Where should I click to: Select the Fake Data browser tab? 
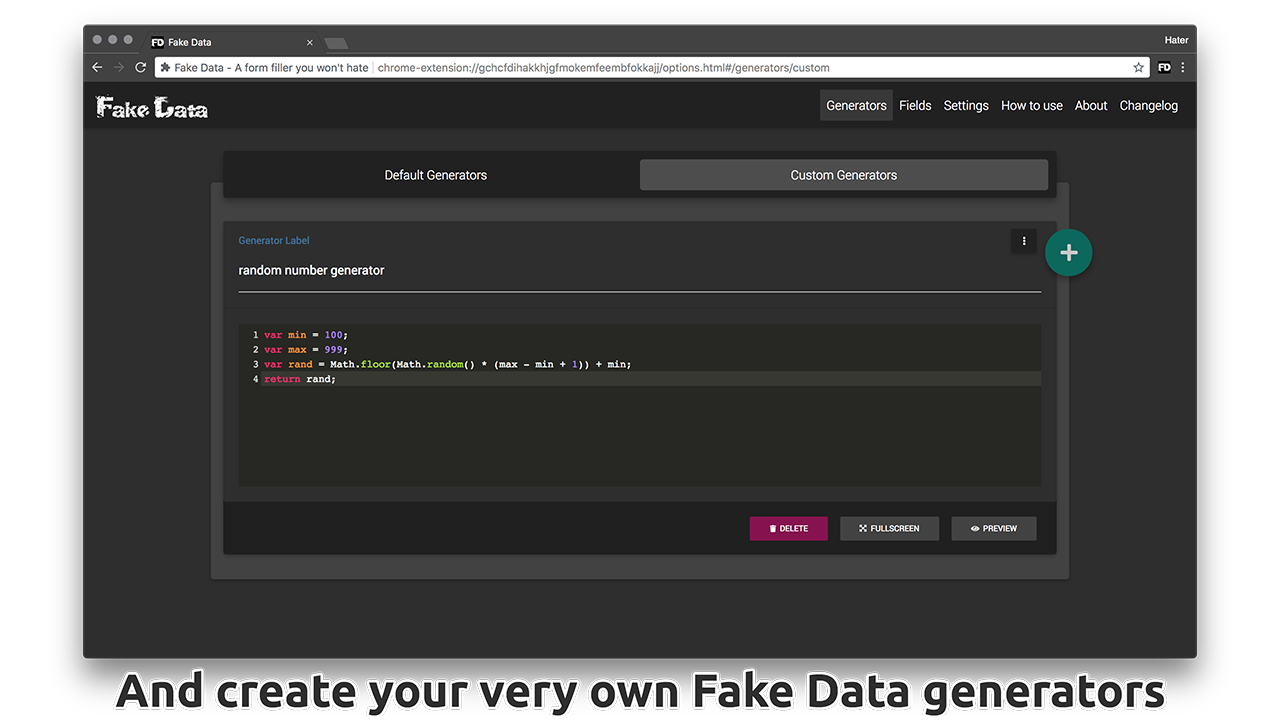[232, 42]
